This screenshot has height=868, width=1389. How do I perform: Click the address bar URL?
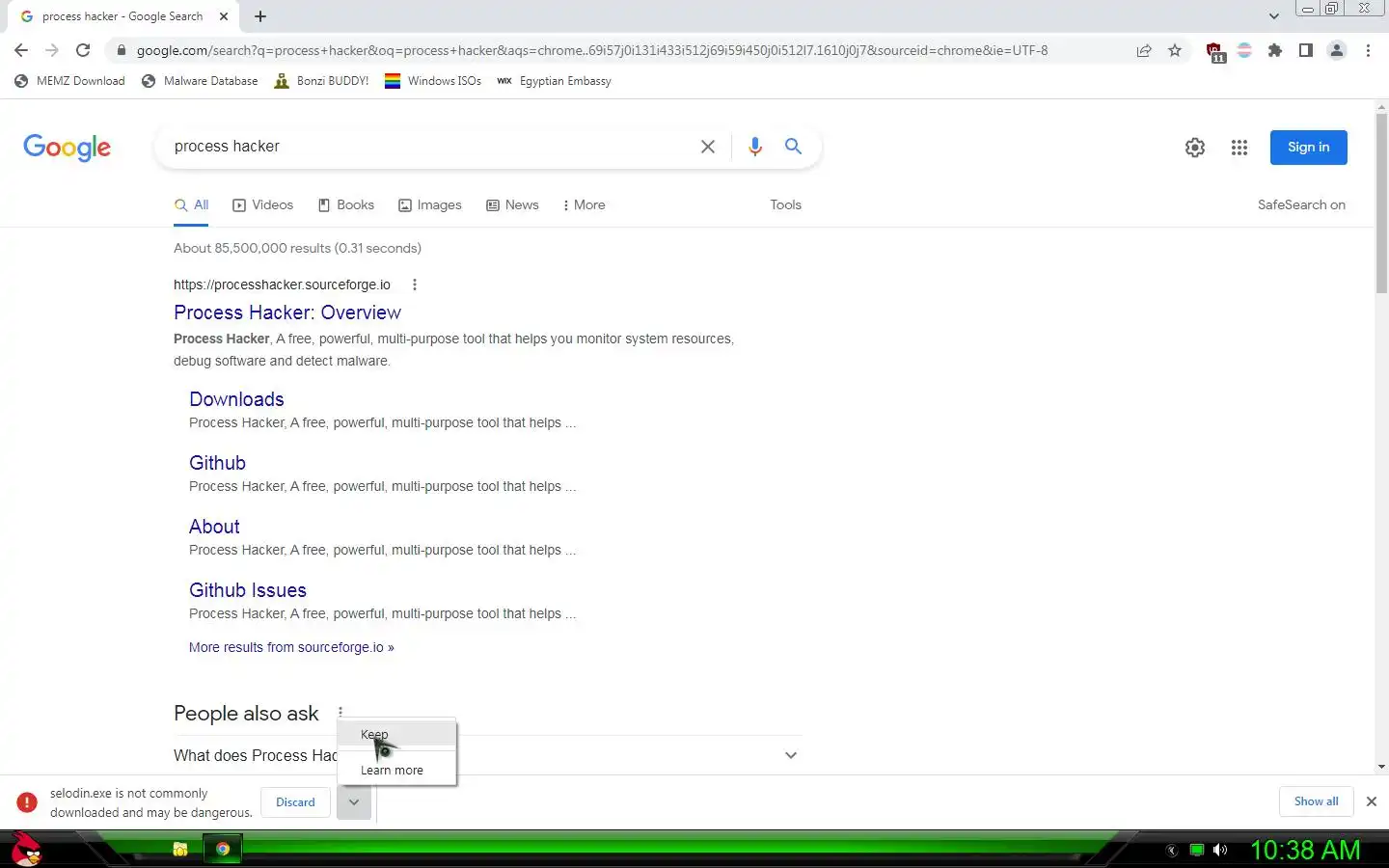click(x=591, y=50)
